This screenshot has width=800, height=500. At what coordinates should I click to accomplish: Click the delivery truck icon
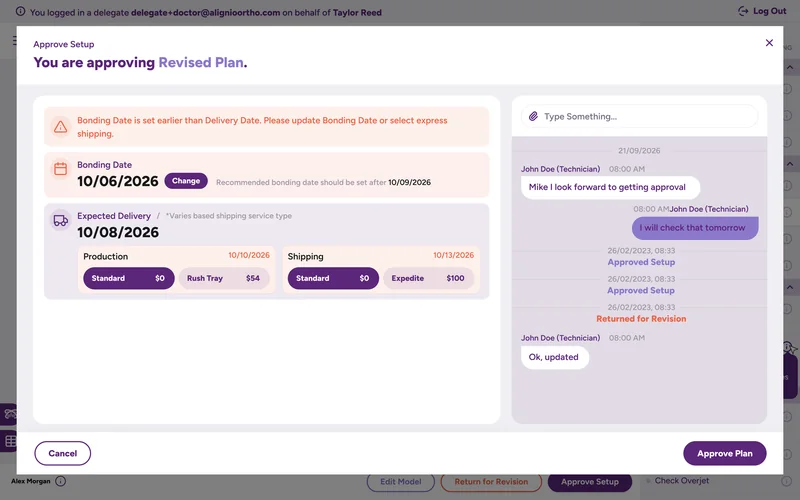click(61, 220)
